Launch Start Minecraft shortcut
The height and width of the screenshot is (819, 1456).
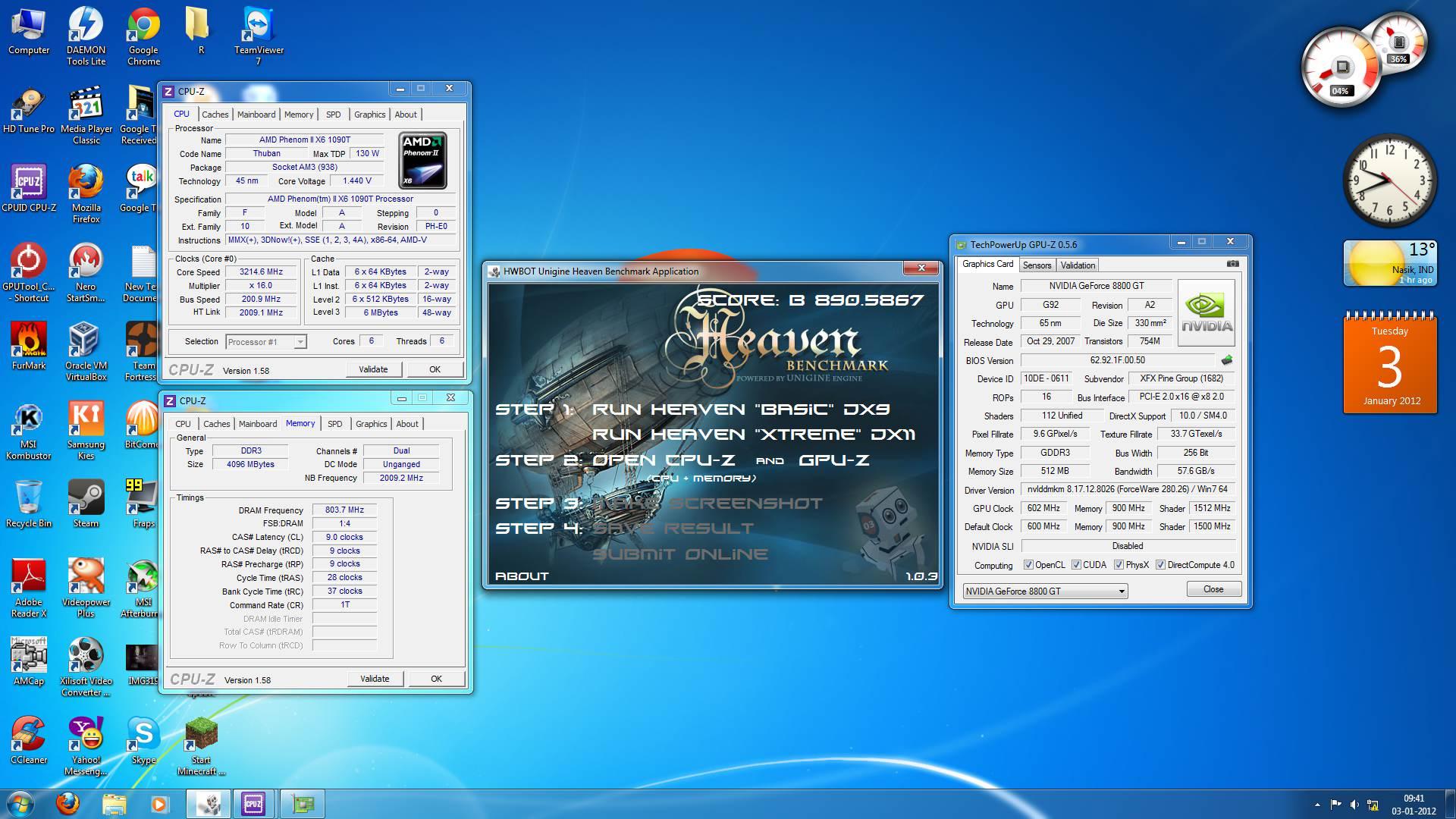coord(201,746)
